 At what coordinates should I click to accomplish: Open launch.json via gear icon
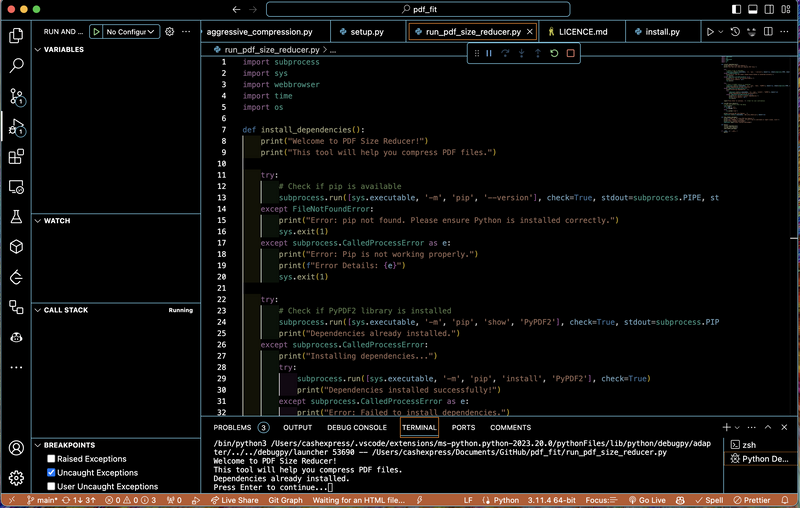170,32
